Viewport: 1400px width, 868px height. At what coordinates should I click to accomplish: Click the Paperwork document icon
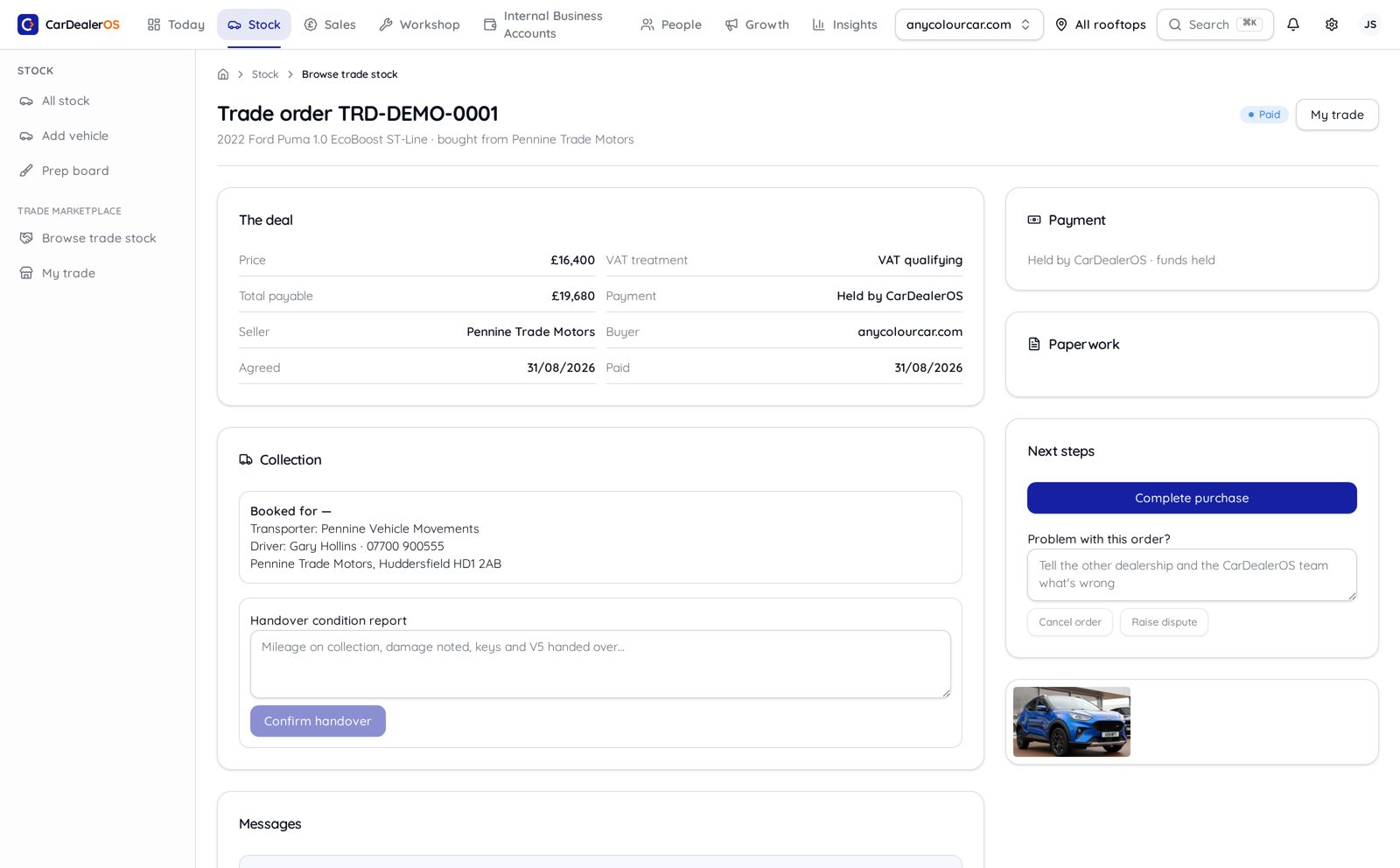pyautogui.click(x=1034, y=345)
